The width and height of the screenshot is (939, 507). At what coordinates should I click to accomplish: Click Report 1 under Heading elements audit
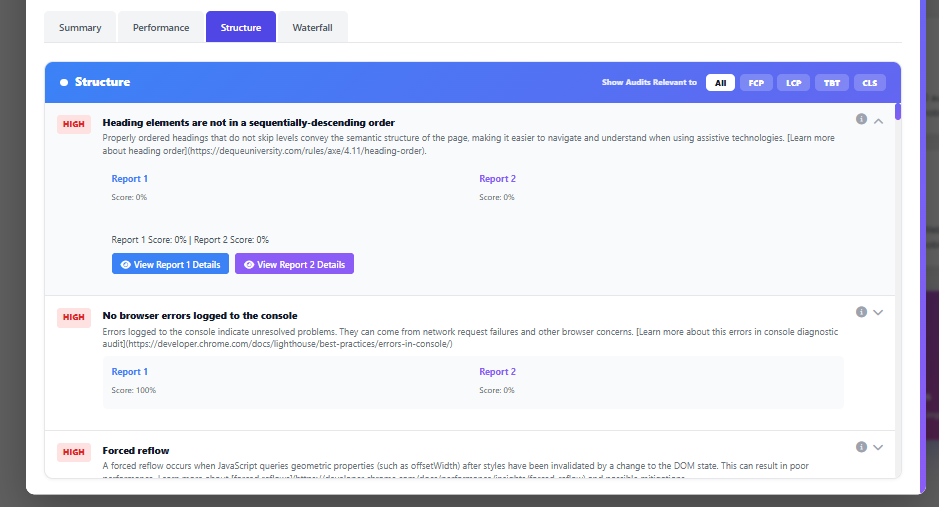[x=129, y=178]
